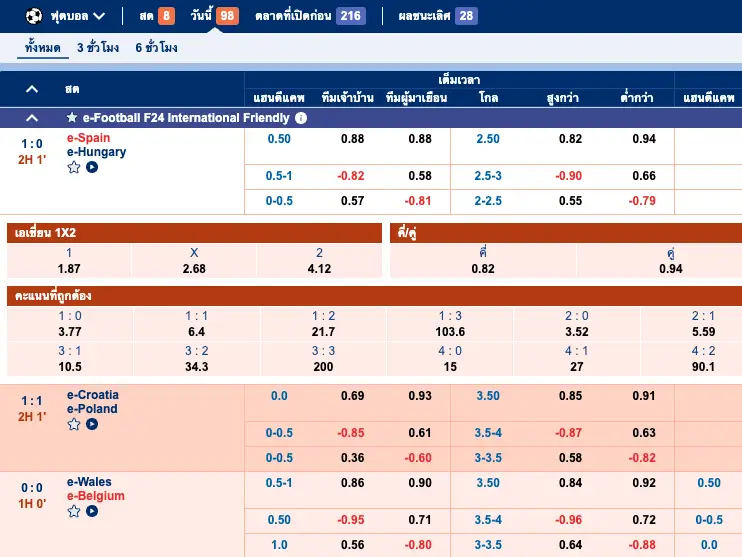Open the ตลาดที่เปิดก่อน early market tab
The width and height of the screenshot is (742, 557).
(x=310, y=16)
